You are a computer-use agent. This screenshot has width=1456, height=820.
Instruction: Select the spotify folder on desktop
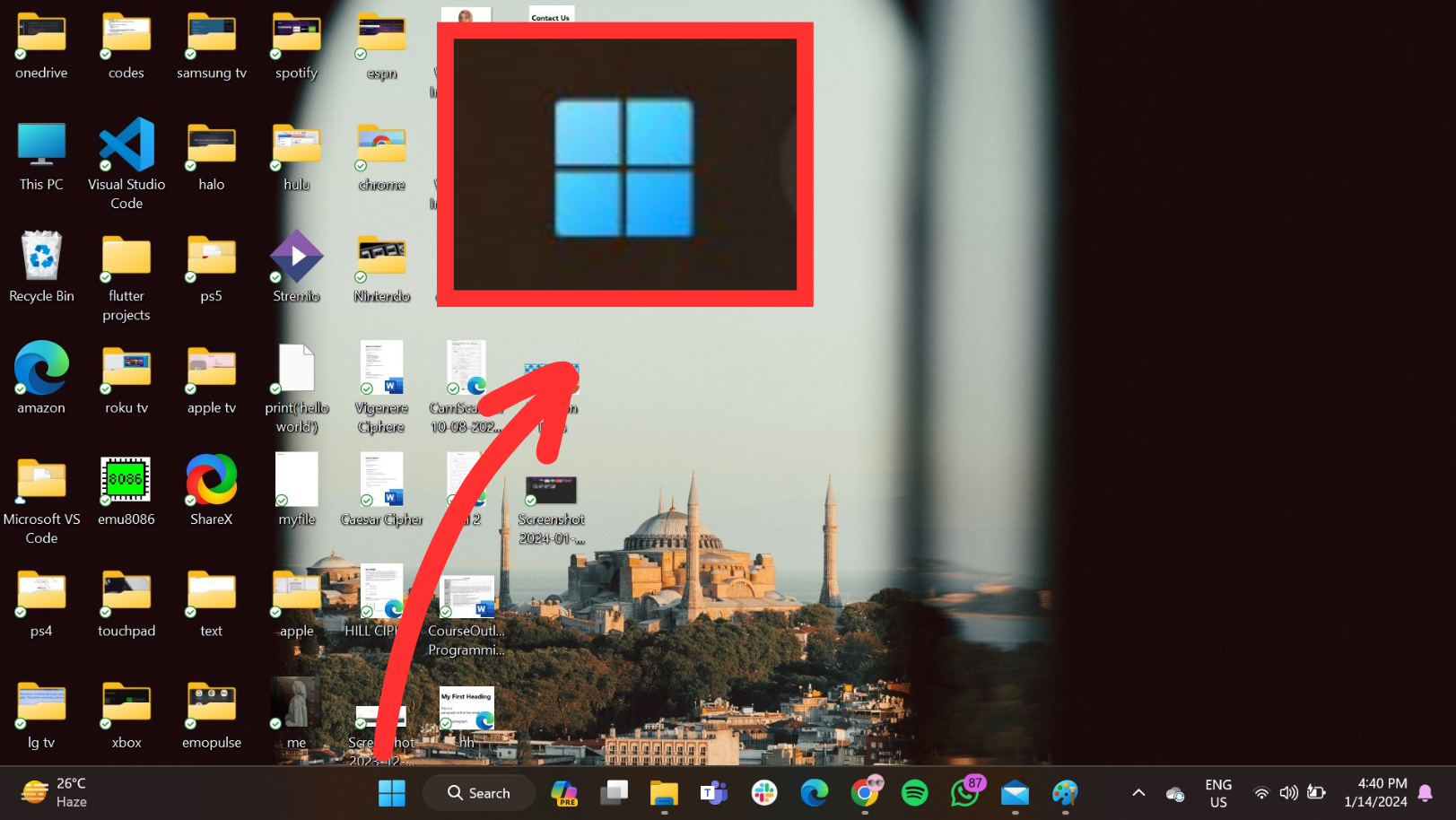pos(296,45)
